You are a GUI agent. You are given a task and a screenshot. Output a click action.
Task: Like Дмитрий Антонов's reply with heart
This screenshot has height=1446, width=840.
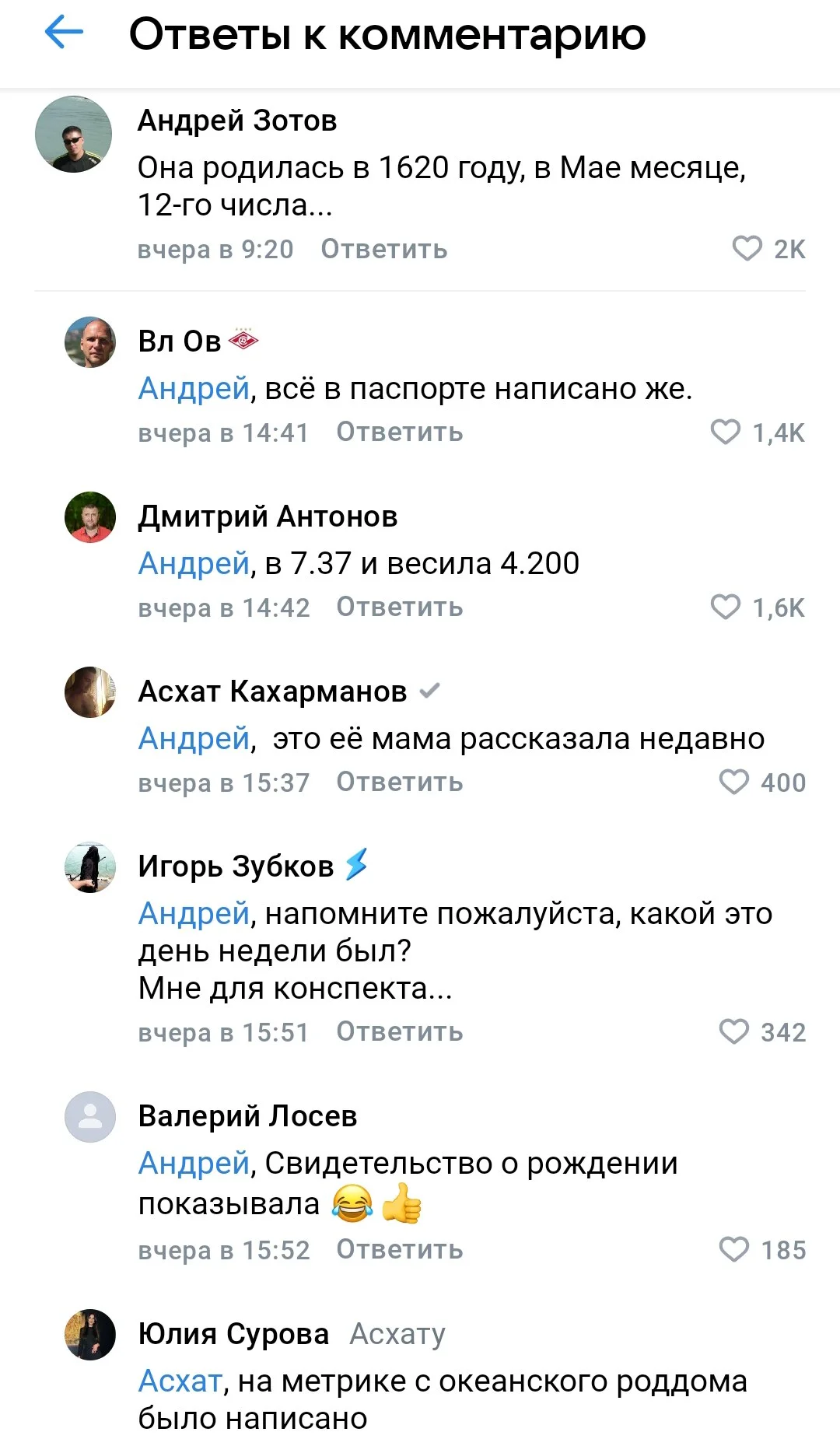pyautogui.click(x=726, y=607)
